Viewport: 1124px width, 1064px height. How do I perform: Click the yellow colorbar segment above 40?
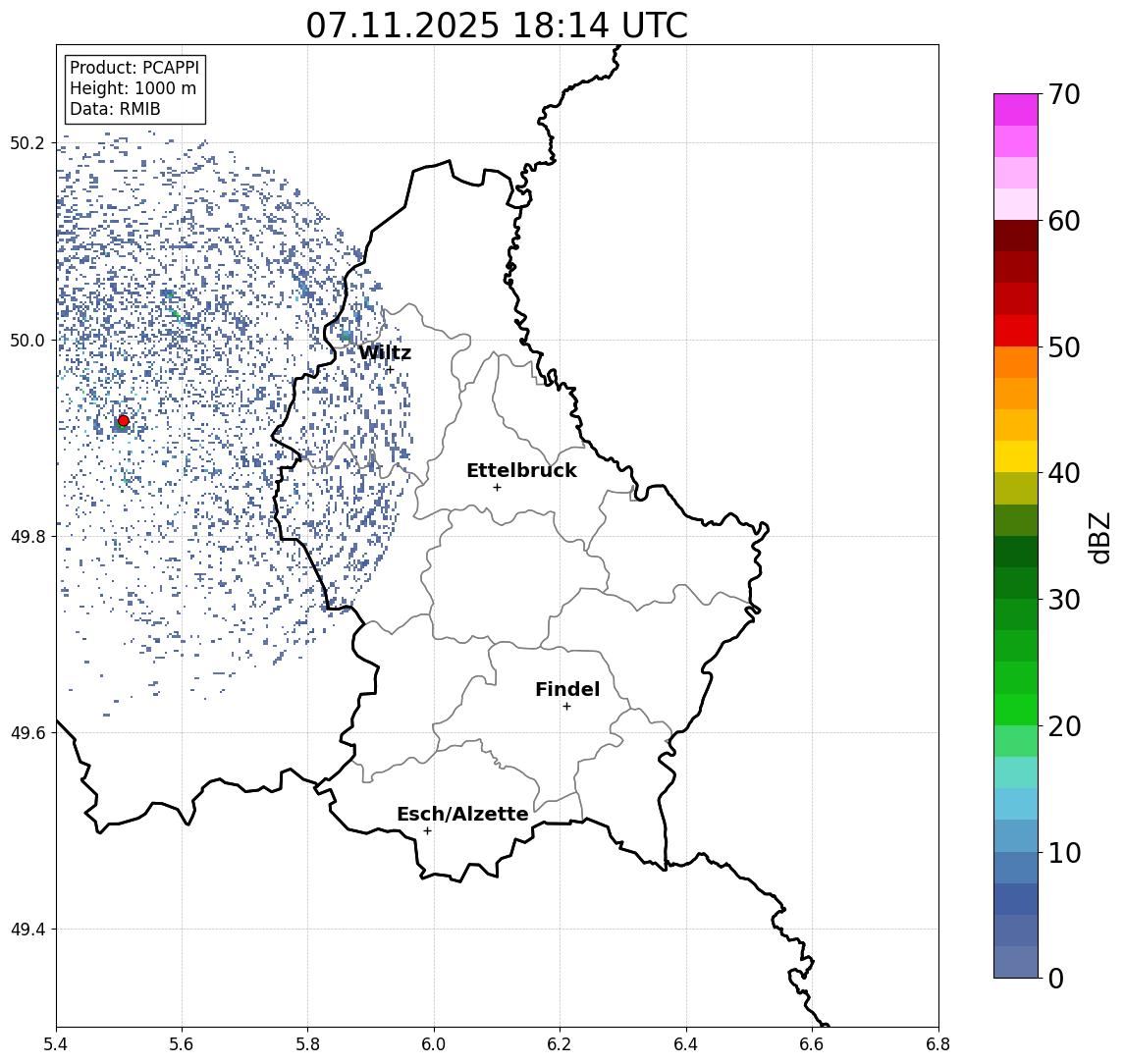point(1016,456)
